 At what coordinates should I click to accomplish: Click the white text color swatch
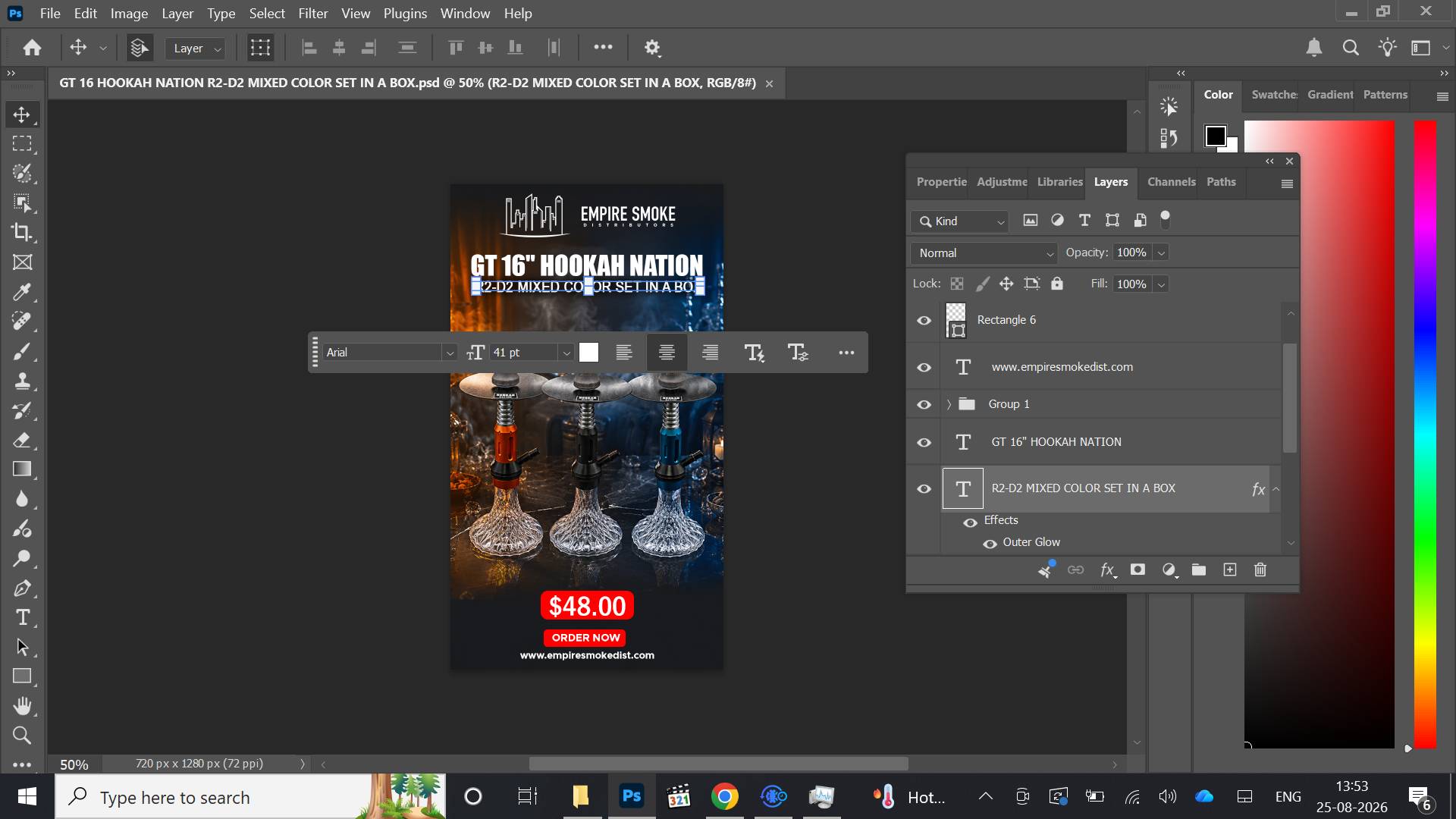click(588, 353)
